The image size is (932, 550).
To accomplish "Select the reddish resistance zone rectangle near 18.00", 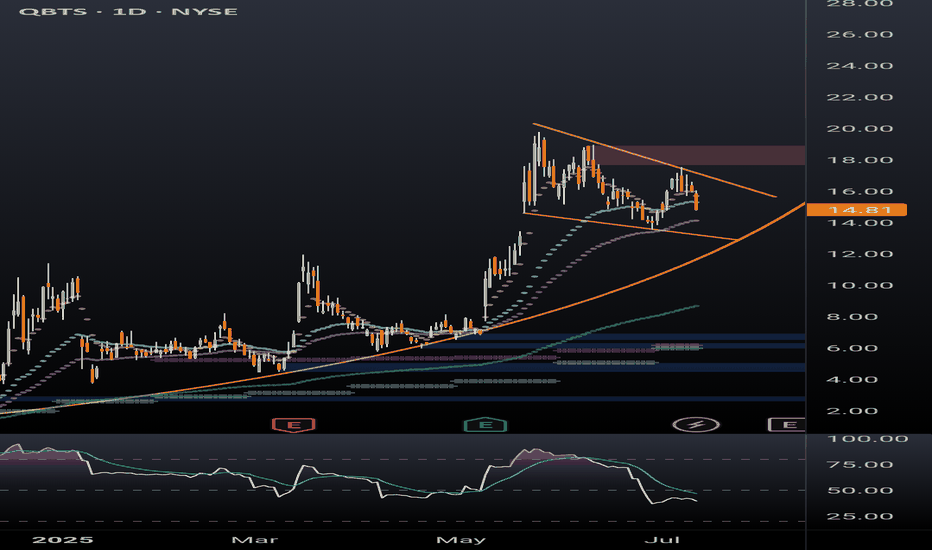I will 699,155.
